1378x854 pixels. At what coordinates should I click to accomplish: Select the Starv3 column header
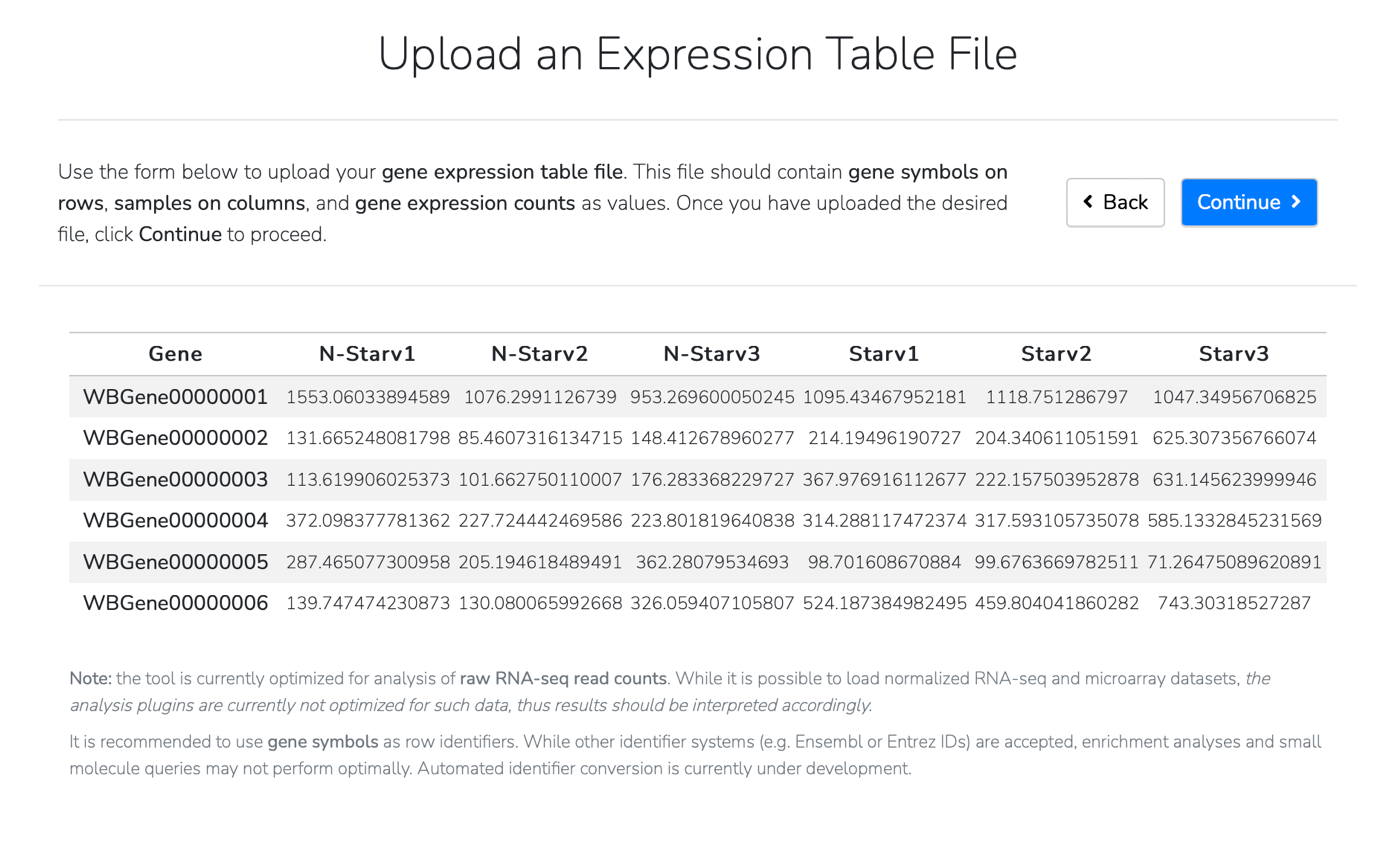point(1234,353)
